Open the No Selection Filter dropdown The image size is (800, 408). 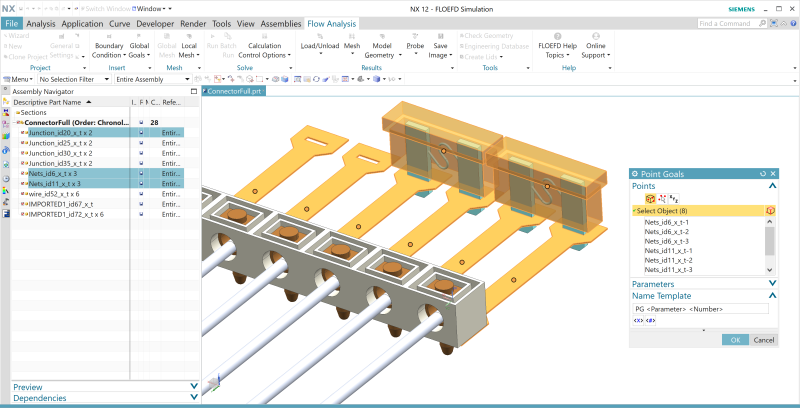click(x=74, y=79)
